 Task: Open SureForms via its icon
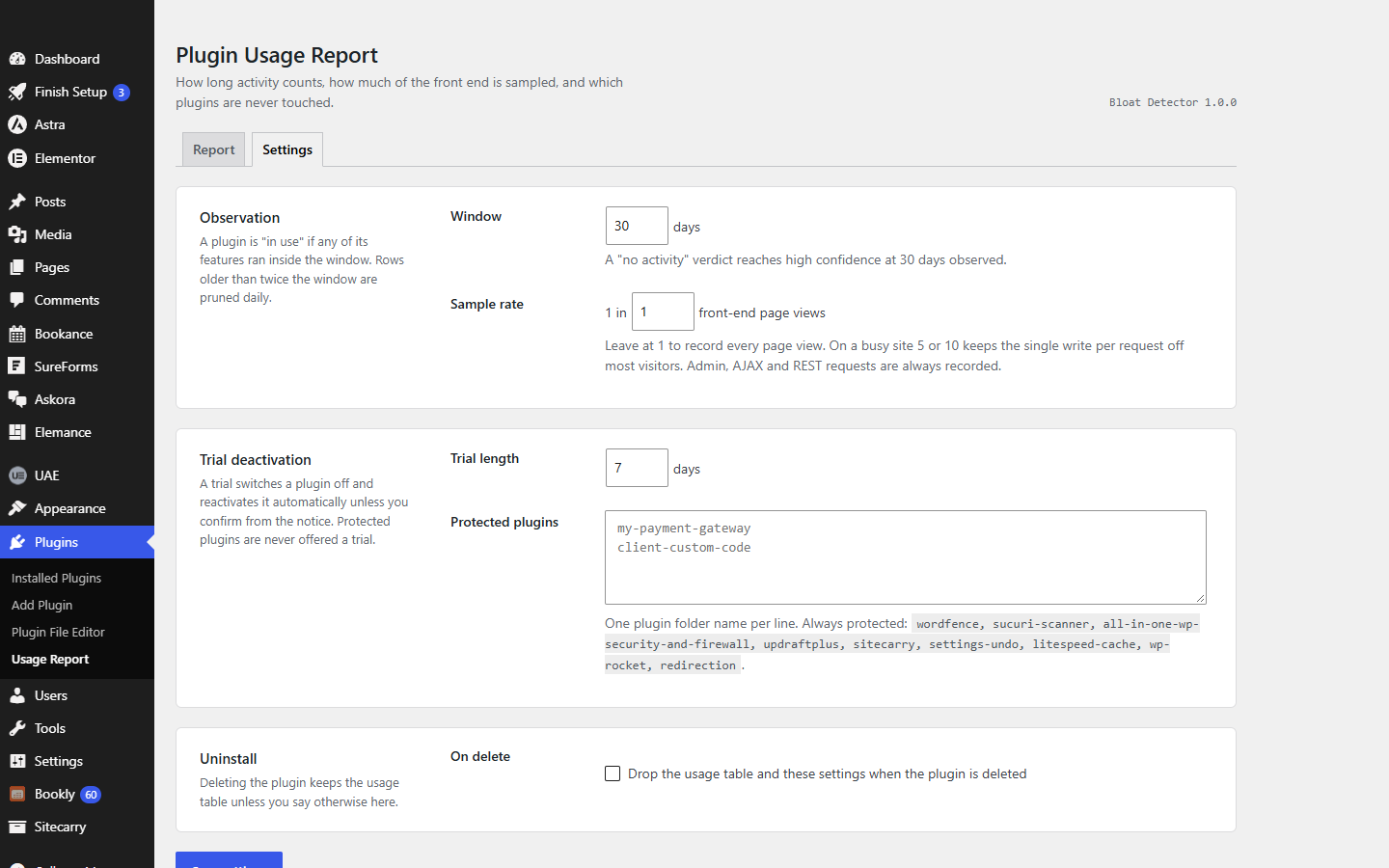[x=17, y=366]
